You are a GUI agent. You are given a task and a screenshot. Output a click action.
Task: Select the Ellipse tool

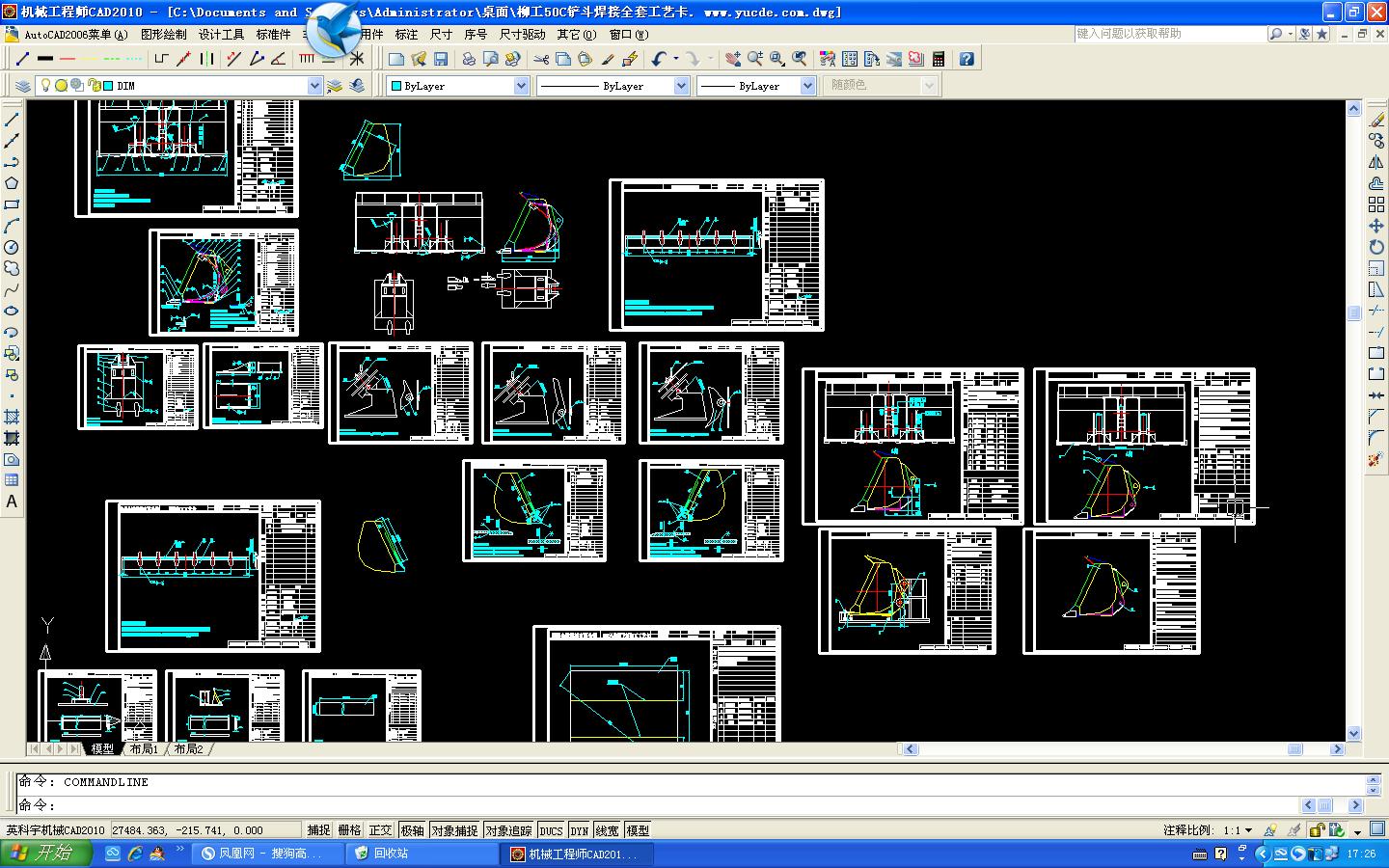(13, 311)
